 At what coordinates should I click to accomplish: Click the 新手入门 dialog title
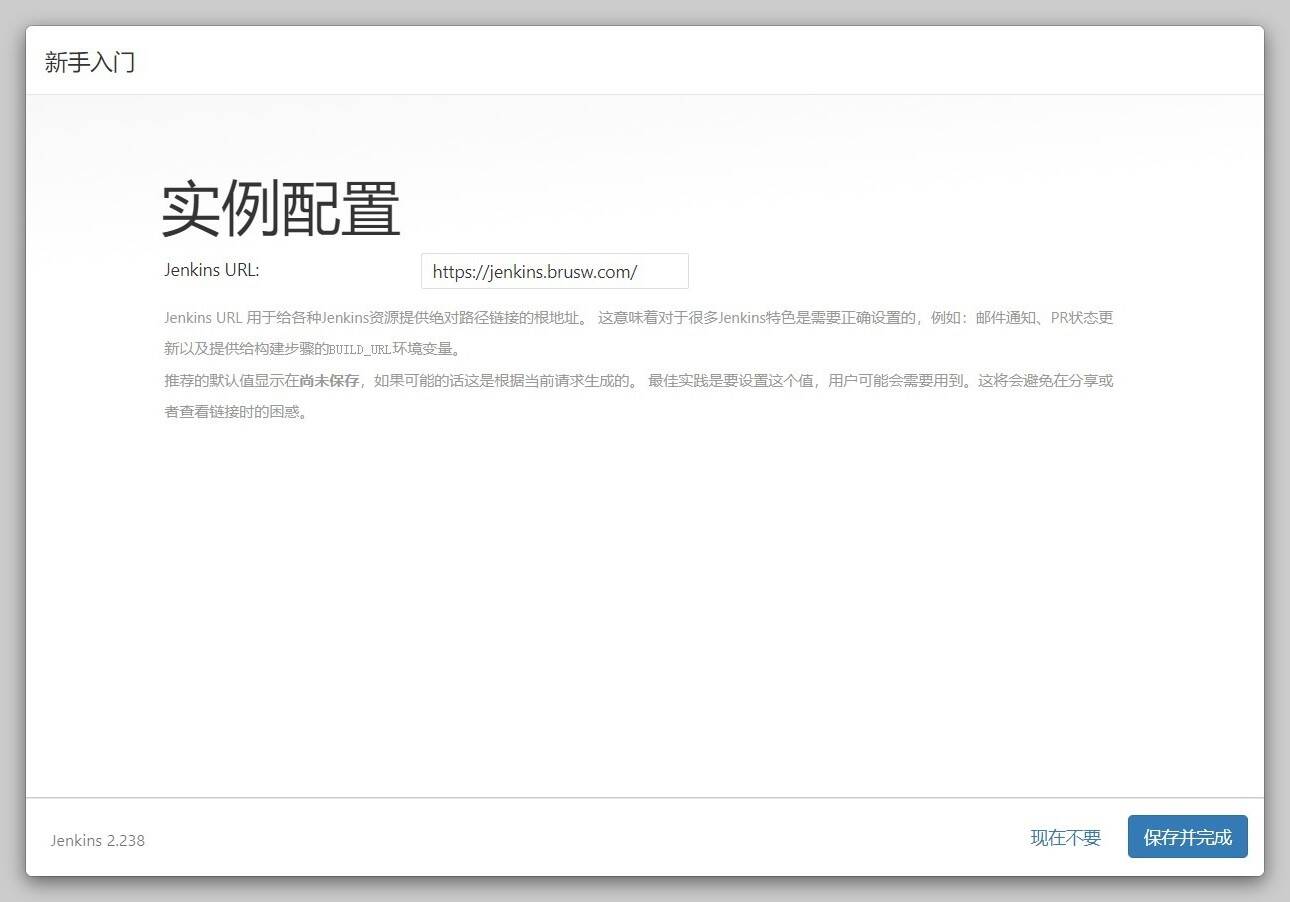pos(90,62)
